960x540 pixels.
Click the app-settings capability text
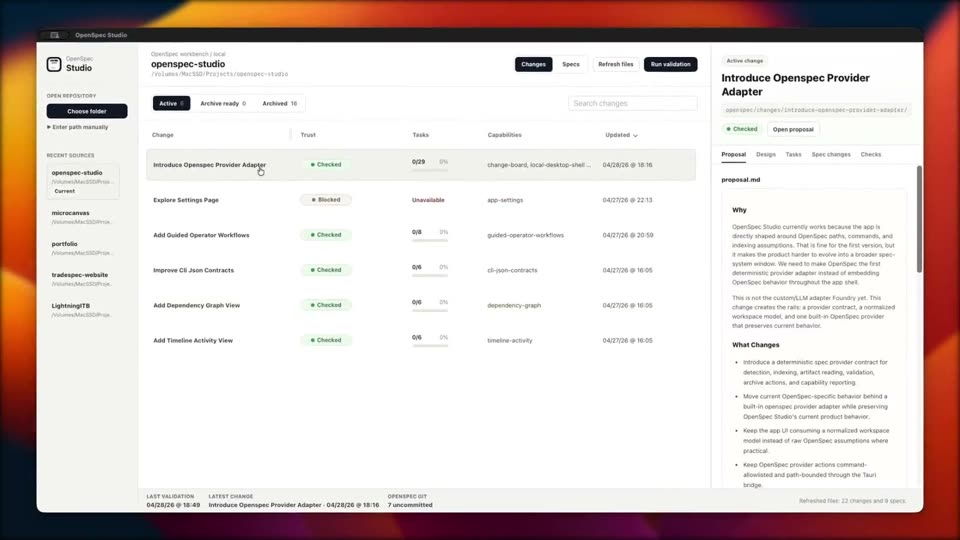click(505, 200)
